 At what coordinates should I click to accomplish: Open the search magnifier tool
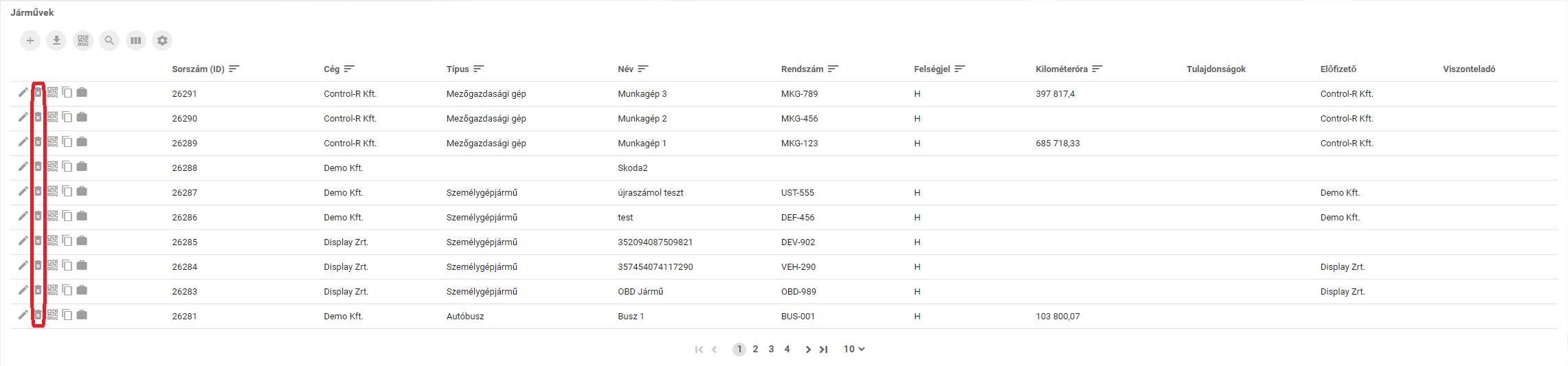point(109,41)
